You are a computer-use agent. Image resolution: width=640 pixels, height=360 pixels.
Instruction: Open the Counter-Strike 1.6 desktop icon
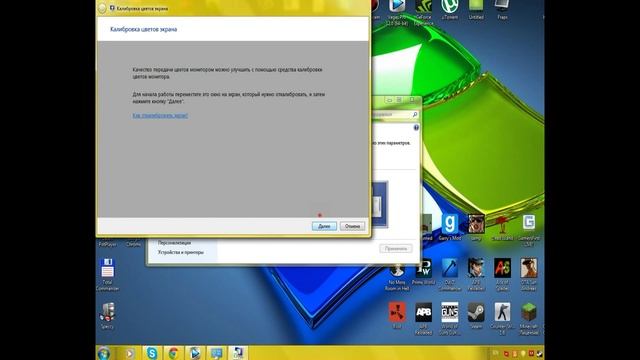click(502, 318)
